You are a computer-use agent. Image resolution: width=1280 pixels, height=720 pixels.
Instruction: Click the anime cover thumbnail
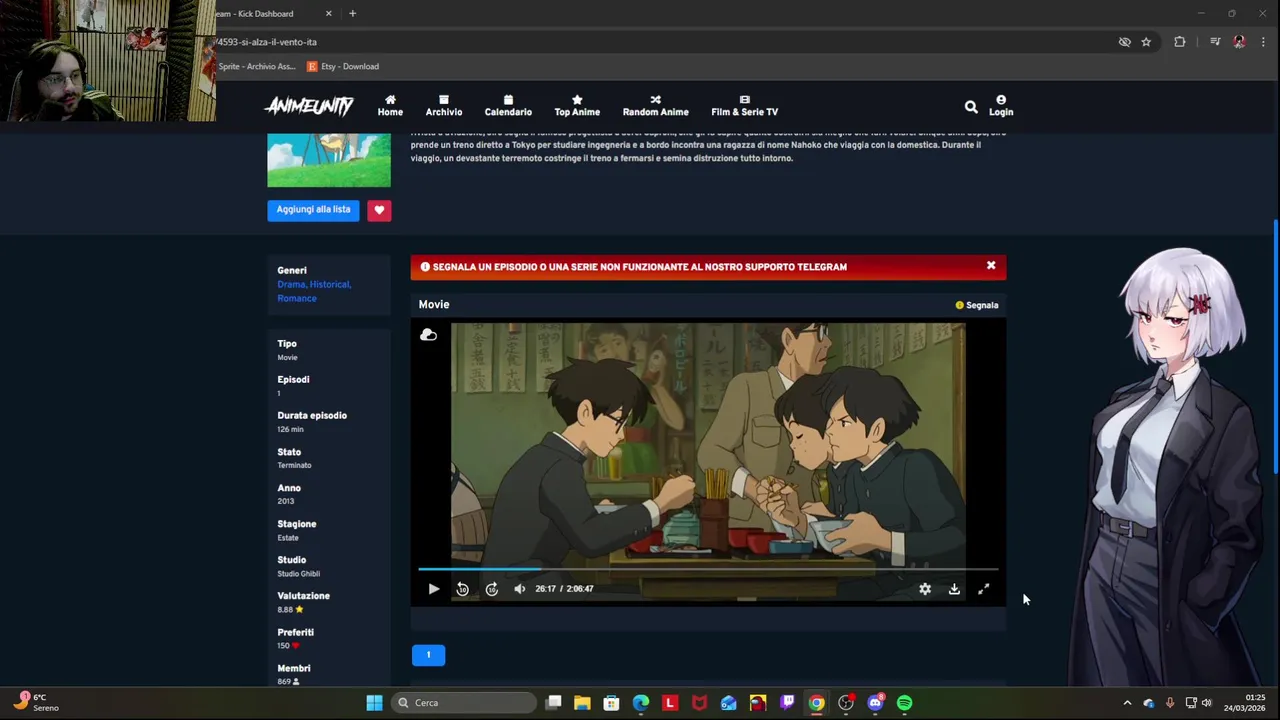point(329,160)
